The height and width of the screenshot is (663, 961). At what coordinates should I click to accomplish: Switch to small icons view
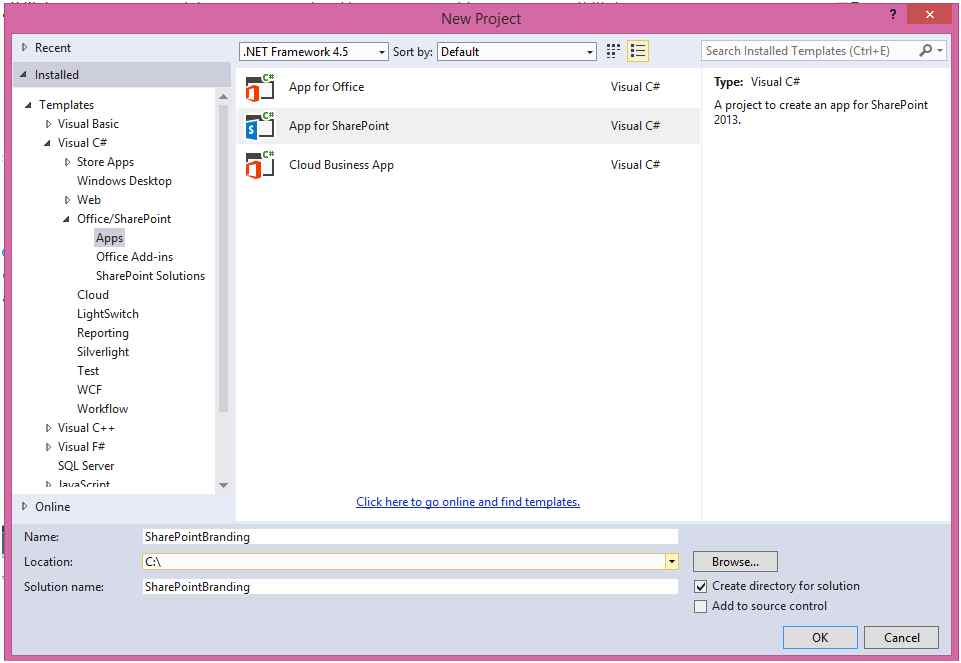(x=613, y=51)
